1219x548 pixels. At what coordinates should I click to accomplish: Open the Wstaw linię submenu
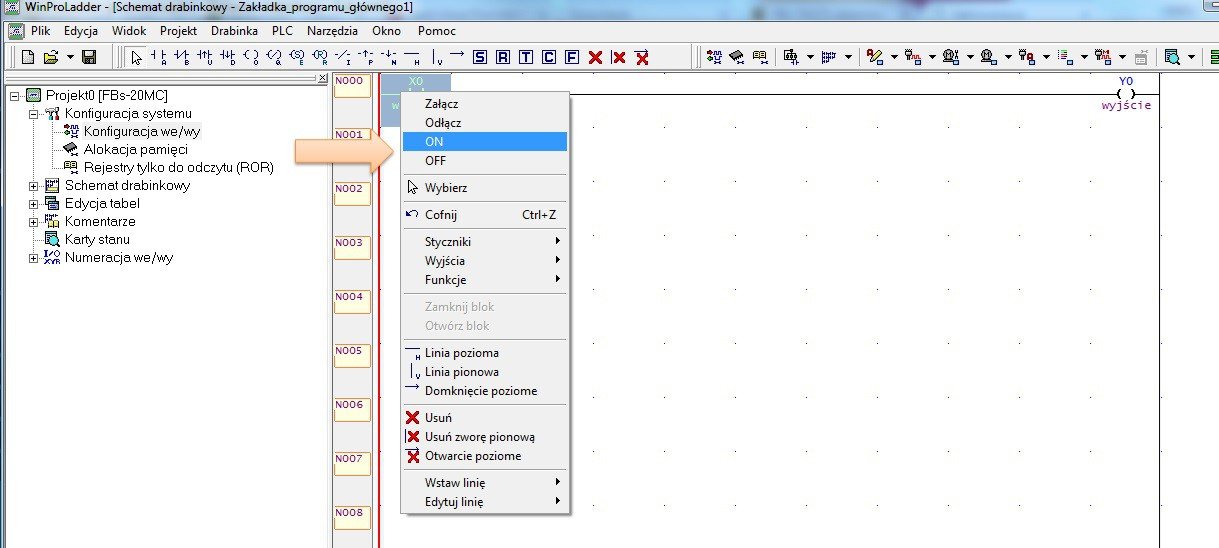484,483
